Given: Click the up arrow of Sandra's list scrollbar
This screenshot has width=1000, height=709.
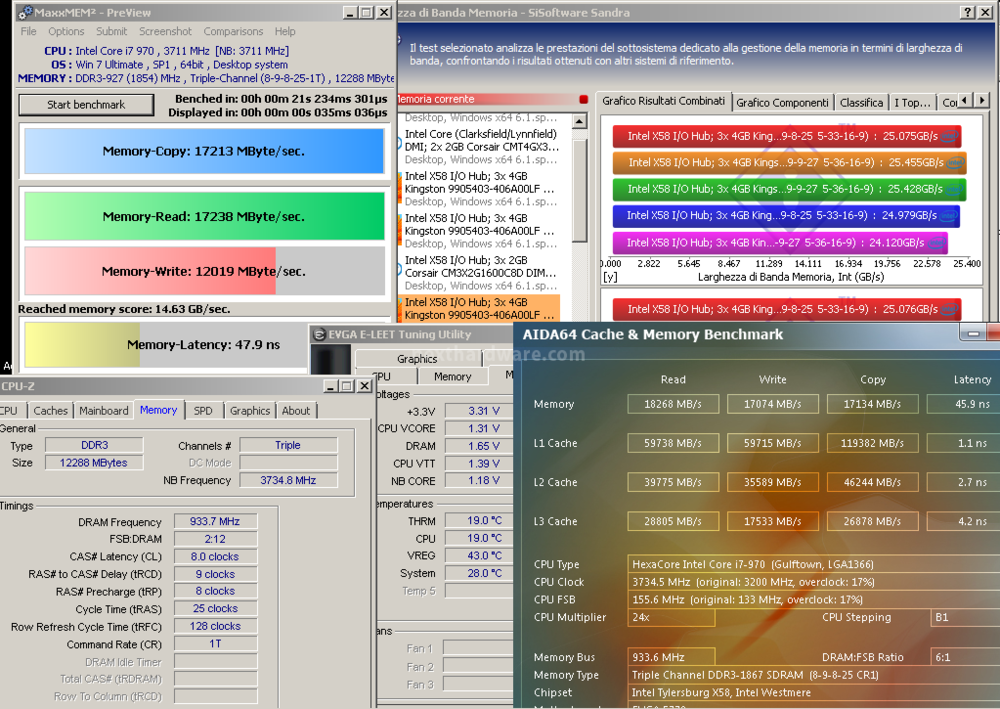Looking at the screenshot, I should pos(580,121).
